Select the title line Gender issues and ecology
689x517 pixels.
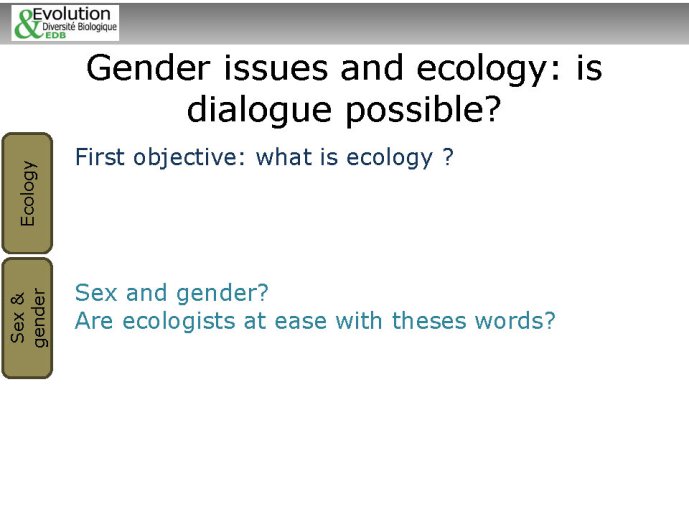[x=344, y=68]
